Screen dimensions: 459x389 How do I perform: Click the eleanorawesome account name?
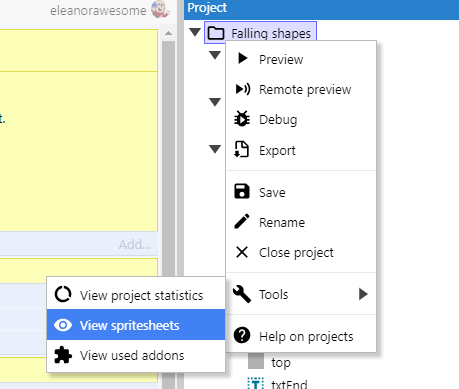click(x=98, y=11)
